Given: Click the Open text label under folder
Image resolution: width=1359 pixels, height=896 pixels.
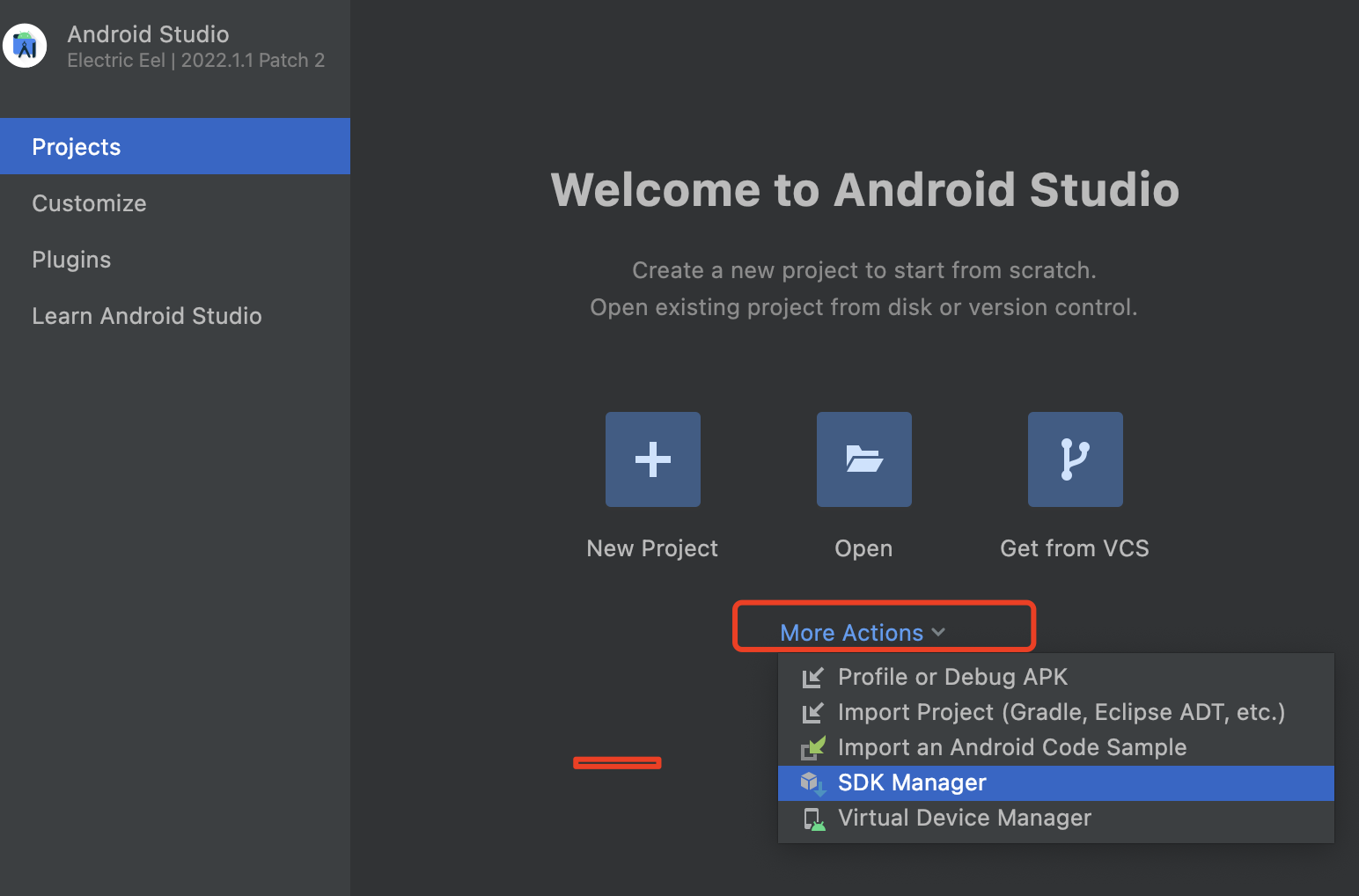Looking at the screenshot, I should 863,548.
